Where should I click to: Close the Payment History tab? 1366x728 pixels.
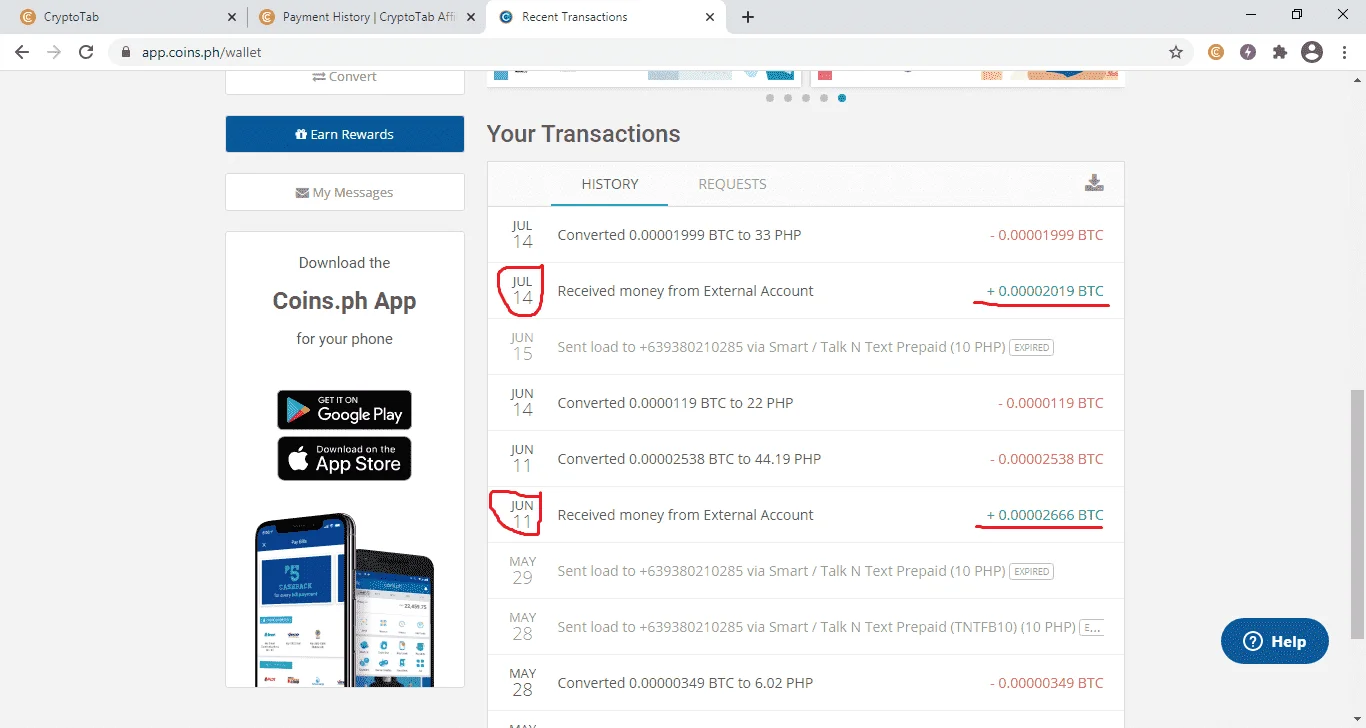[x=472, y=17]
